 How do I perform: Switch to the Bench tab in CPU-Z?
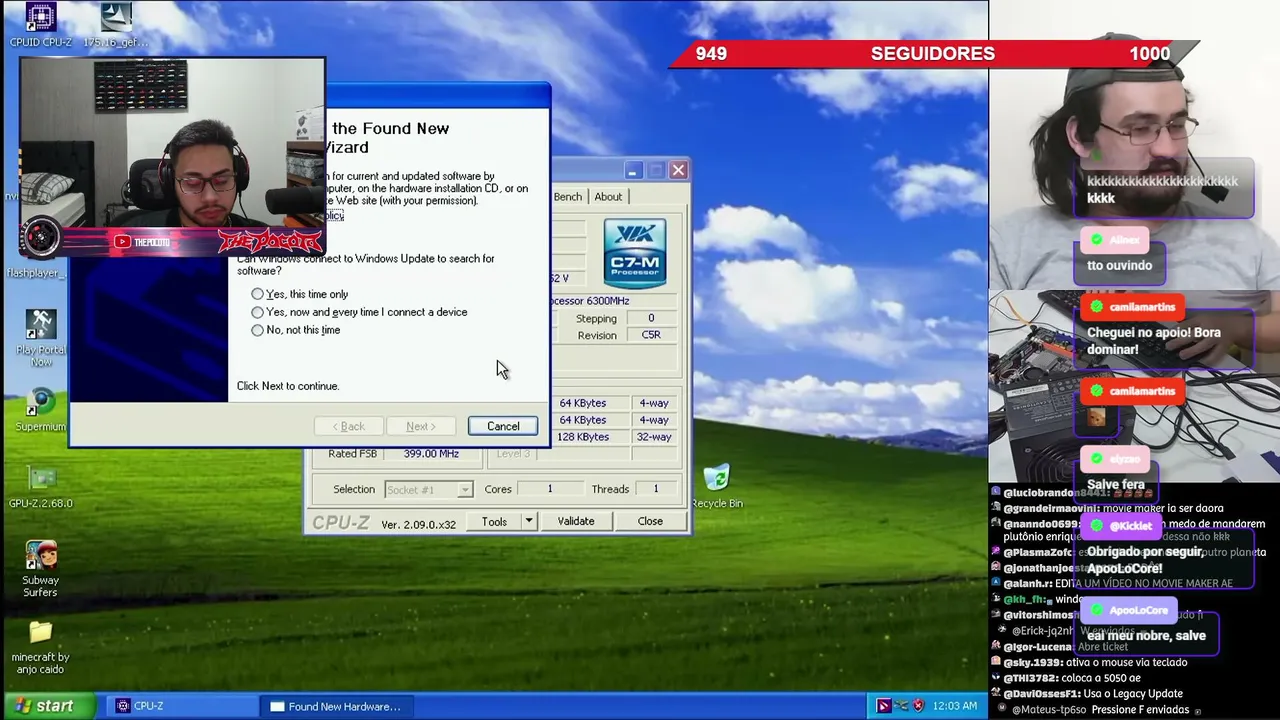tap(568, 197)
